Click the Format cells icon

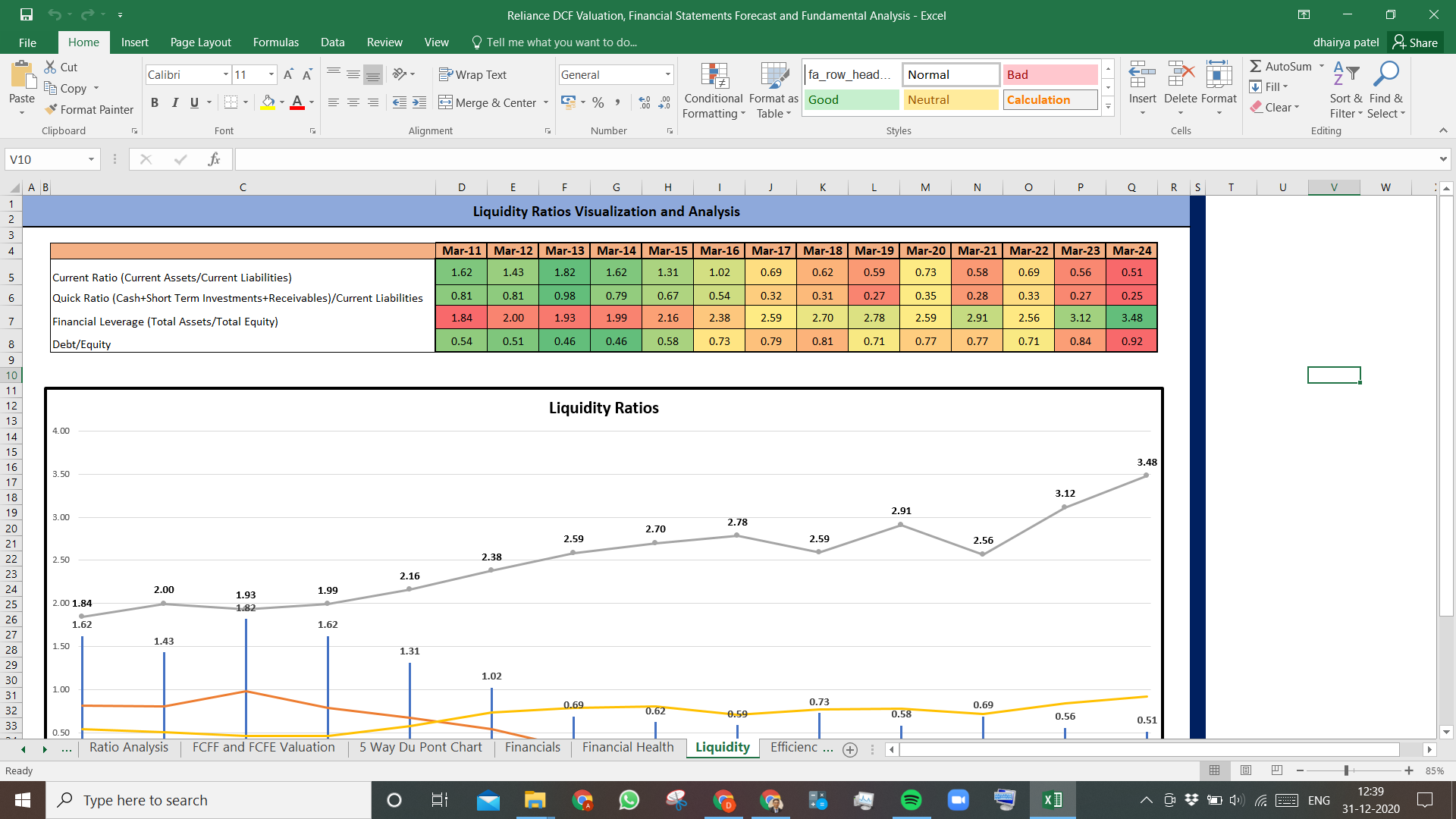coord(1219,75)
